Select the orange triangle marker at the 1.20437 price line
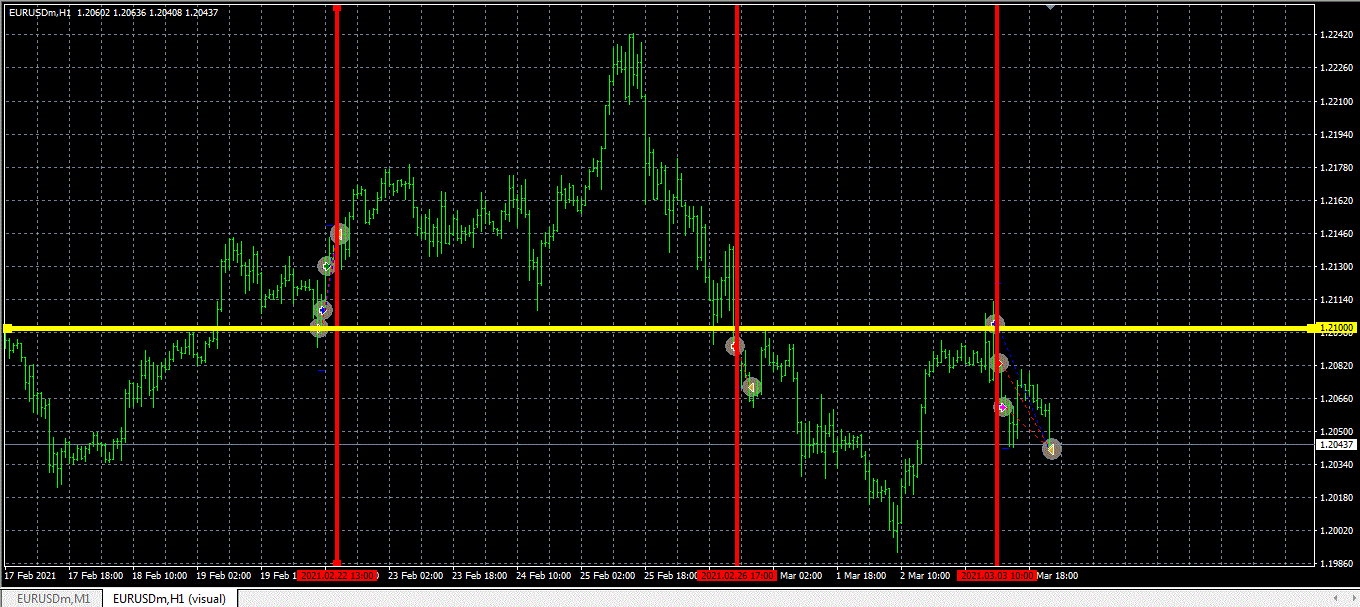1360x607 pixels. click(1051, 450)
